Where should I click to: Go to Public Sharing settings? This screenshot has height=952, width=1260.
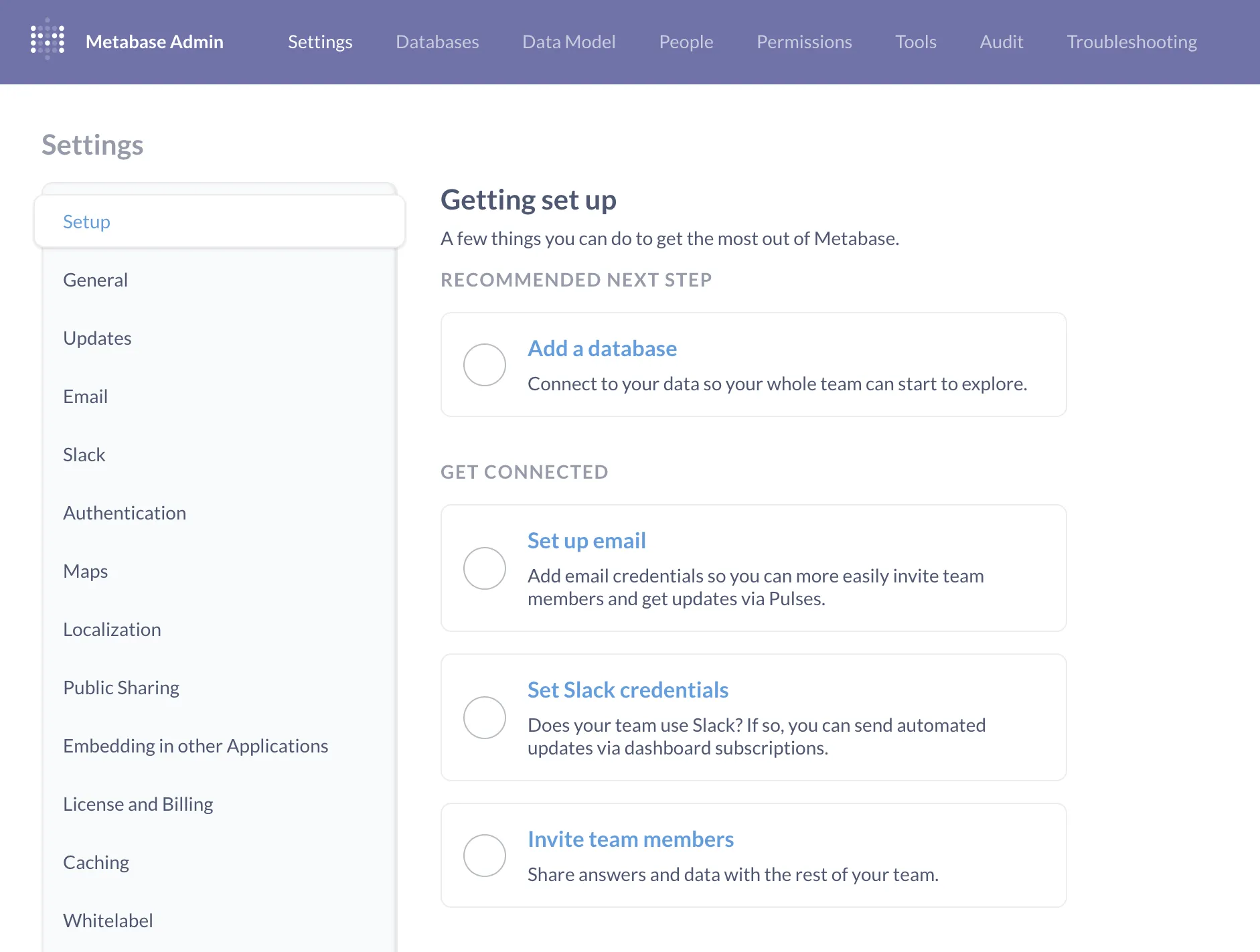121,688
